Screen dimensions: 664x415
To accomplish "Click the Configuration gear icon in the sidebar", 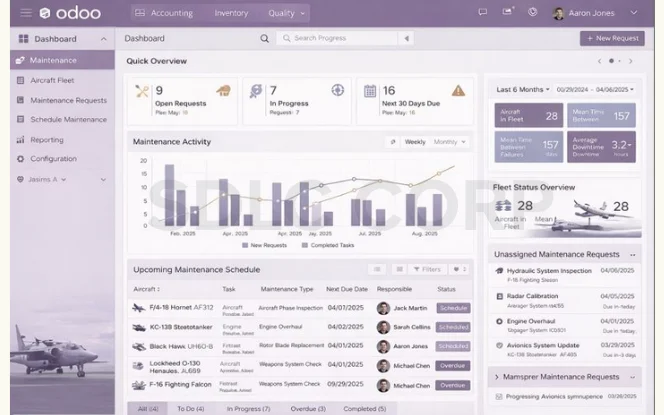I will point(20,159).
